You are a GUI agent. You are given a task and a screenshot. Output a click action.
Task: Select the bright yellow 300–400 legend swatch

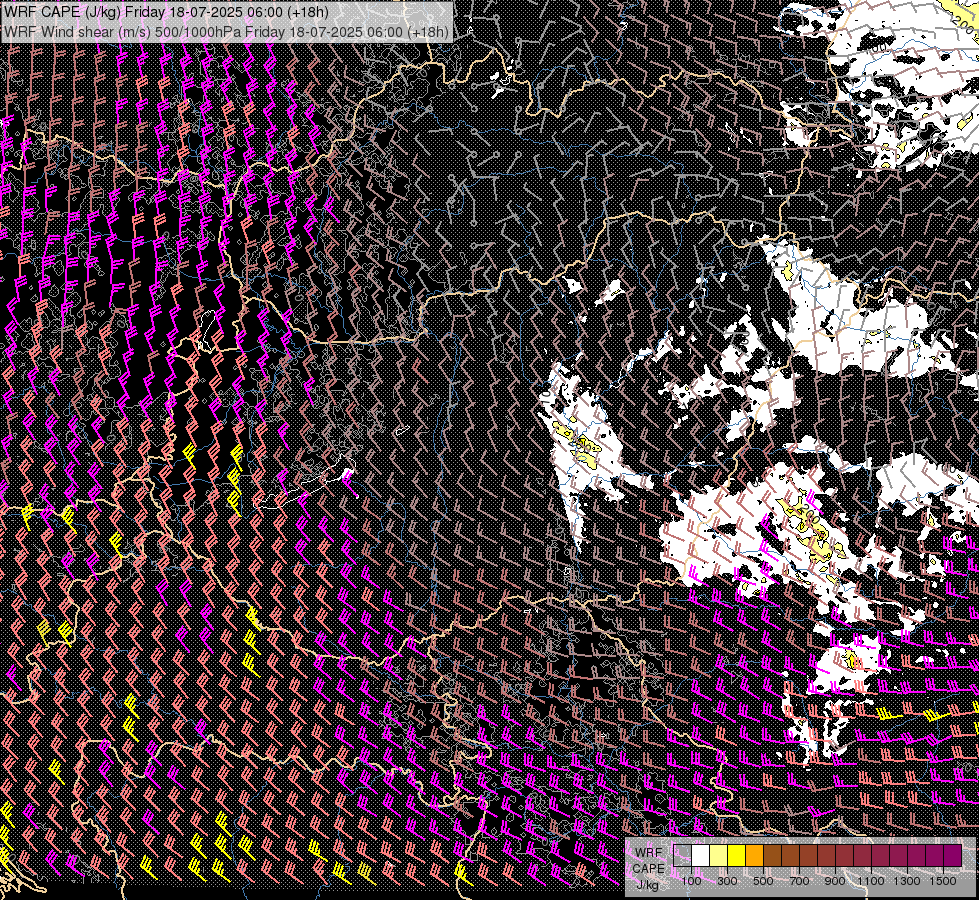pos(737,855)
